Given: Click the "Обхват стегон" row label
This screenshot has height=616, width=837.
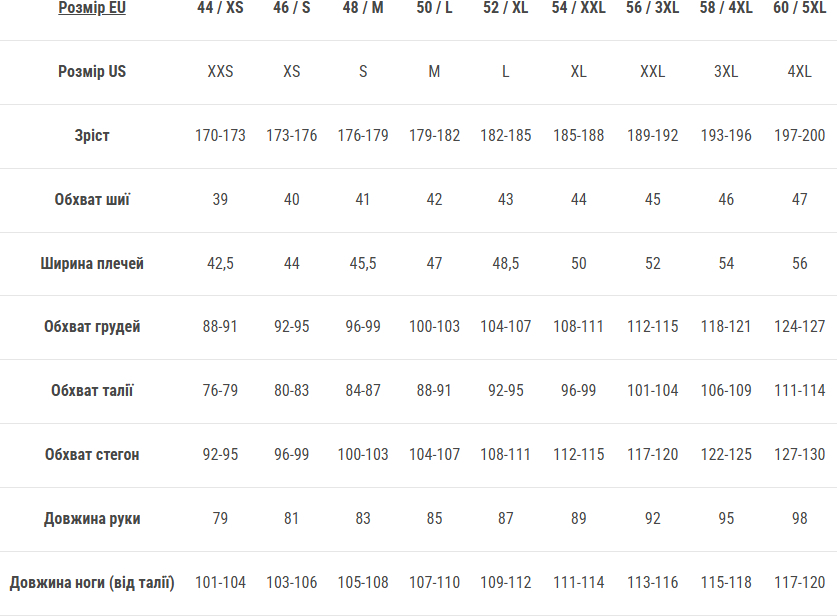Looking at the screenshot, I should [92, 455].
